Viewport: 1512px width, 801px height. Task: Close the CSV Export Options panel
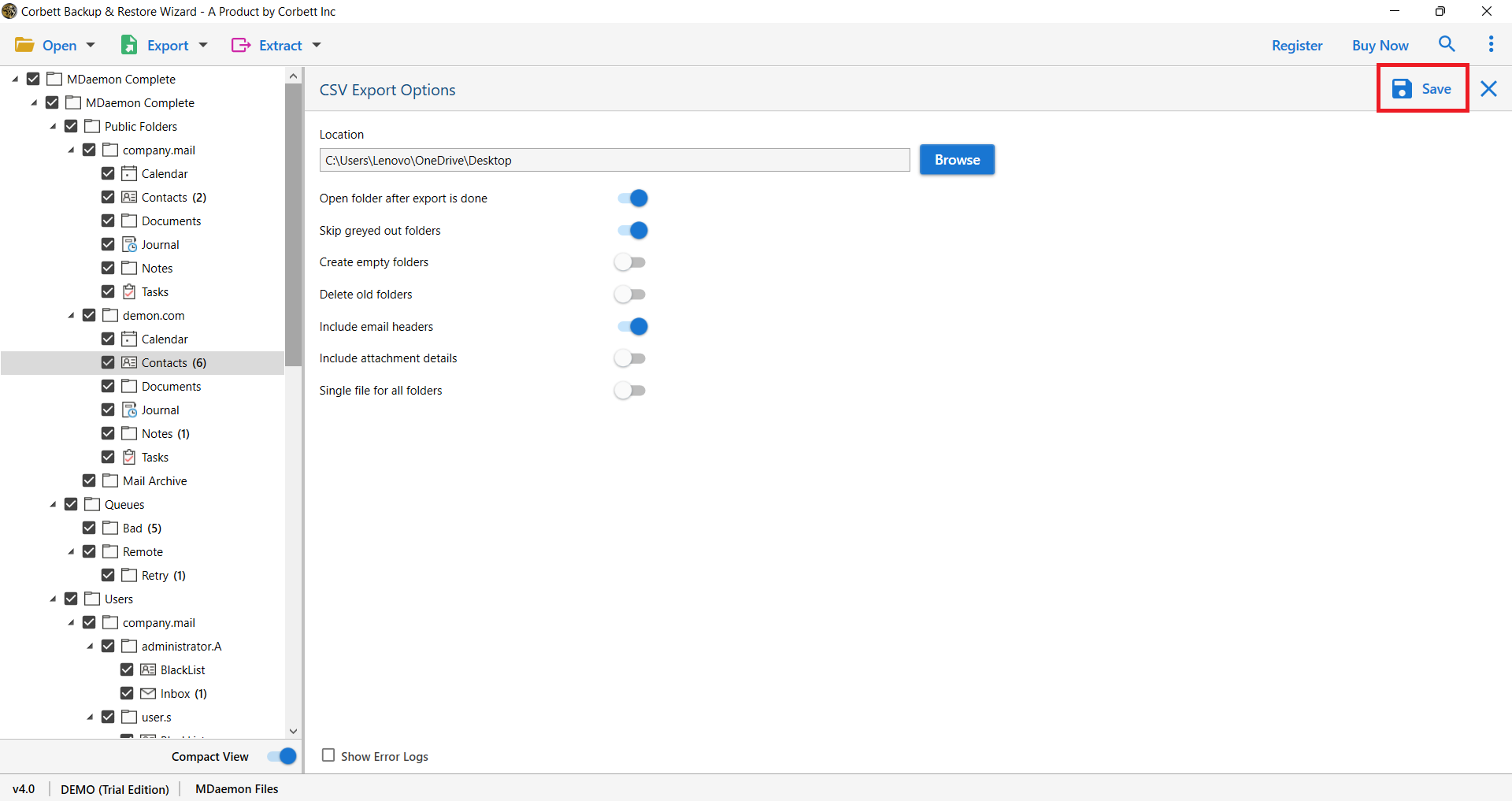point(1488,89)
